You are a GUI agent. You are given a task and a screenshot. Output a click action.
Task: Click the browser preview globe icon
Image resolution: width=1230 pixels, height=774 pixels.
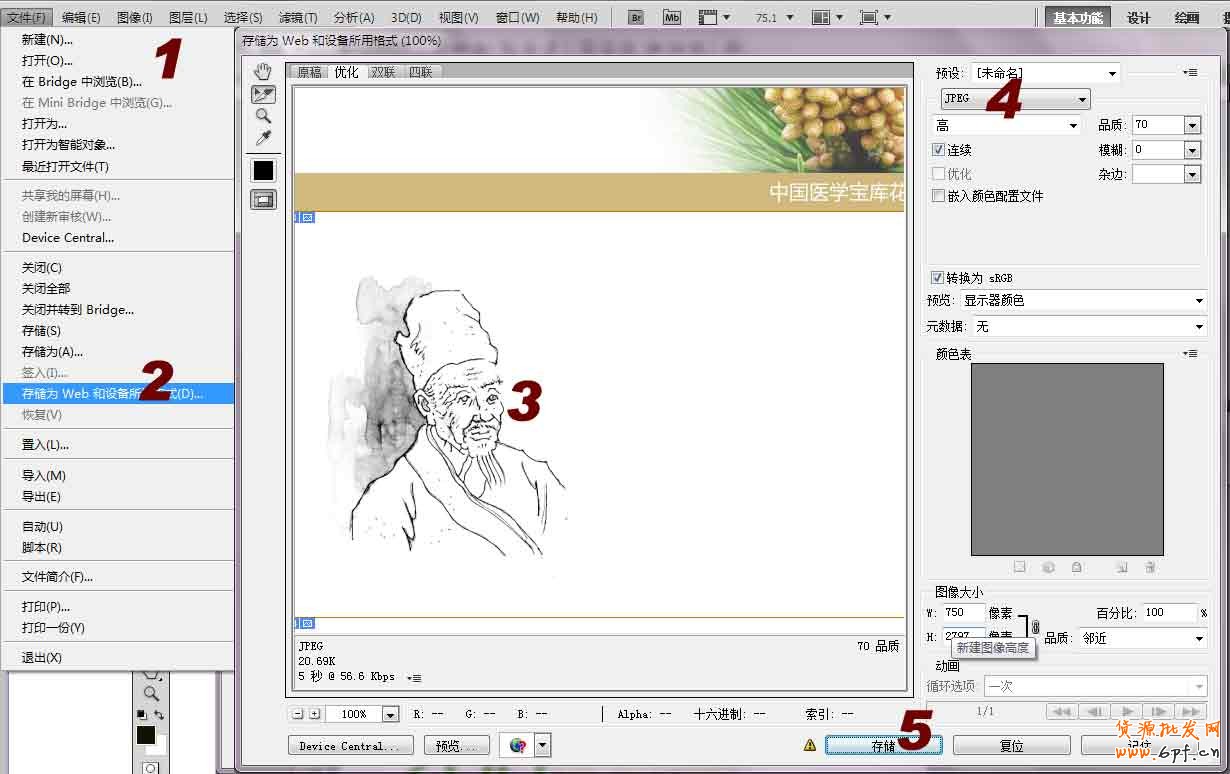[x=517, y=745]
